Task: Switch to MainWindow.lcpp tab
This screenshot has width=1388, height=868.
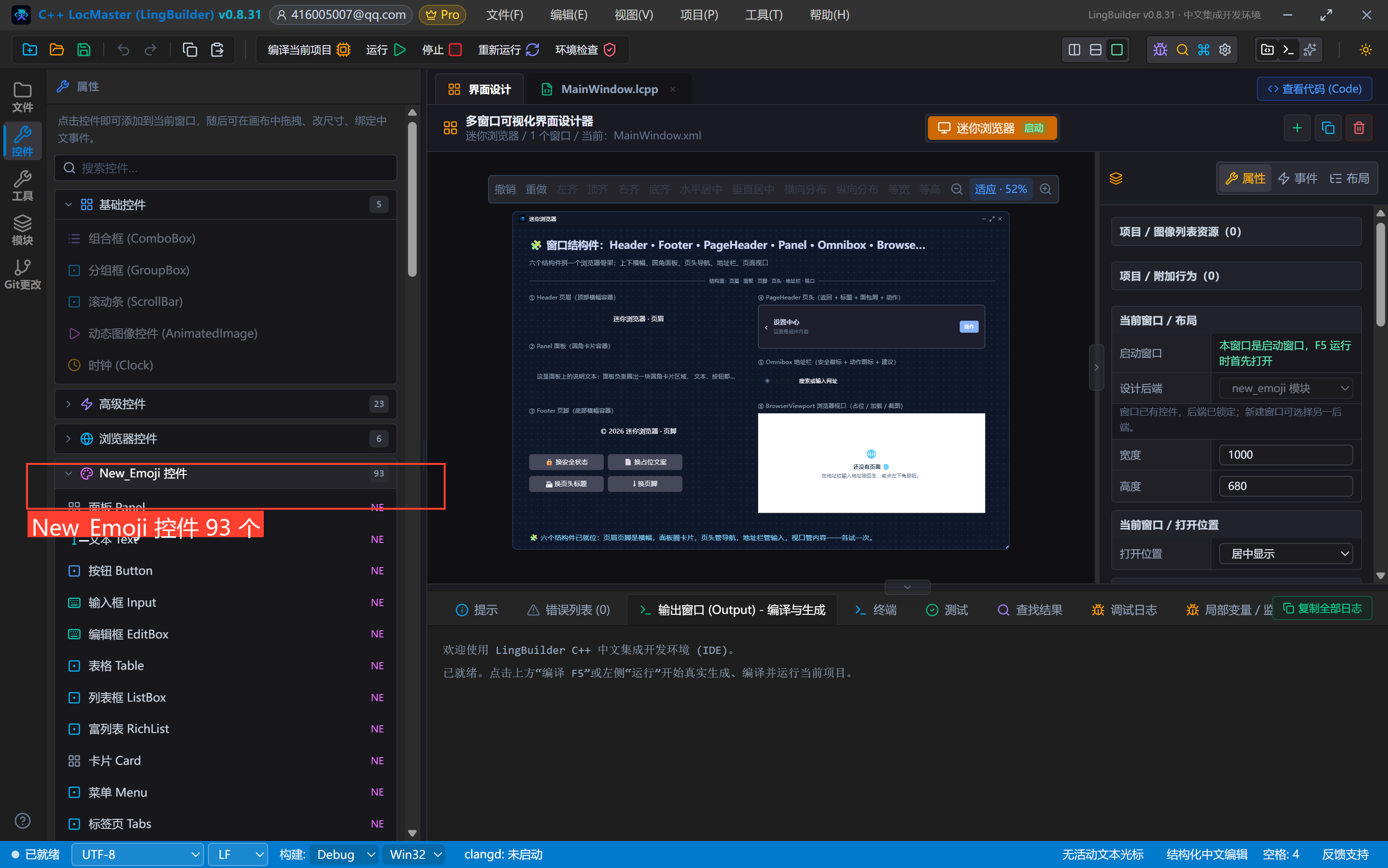Action: (609, 89)
